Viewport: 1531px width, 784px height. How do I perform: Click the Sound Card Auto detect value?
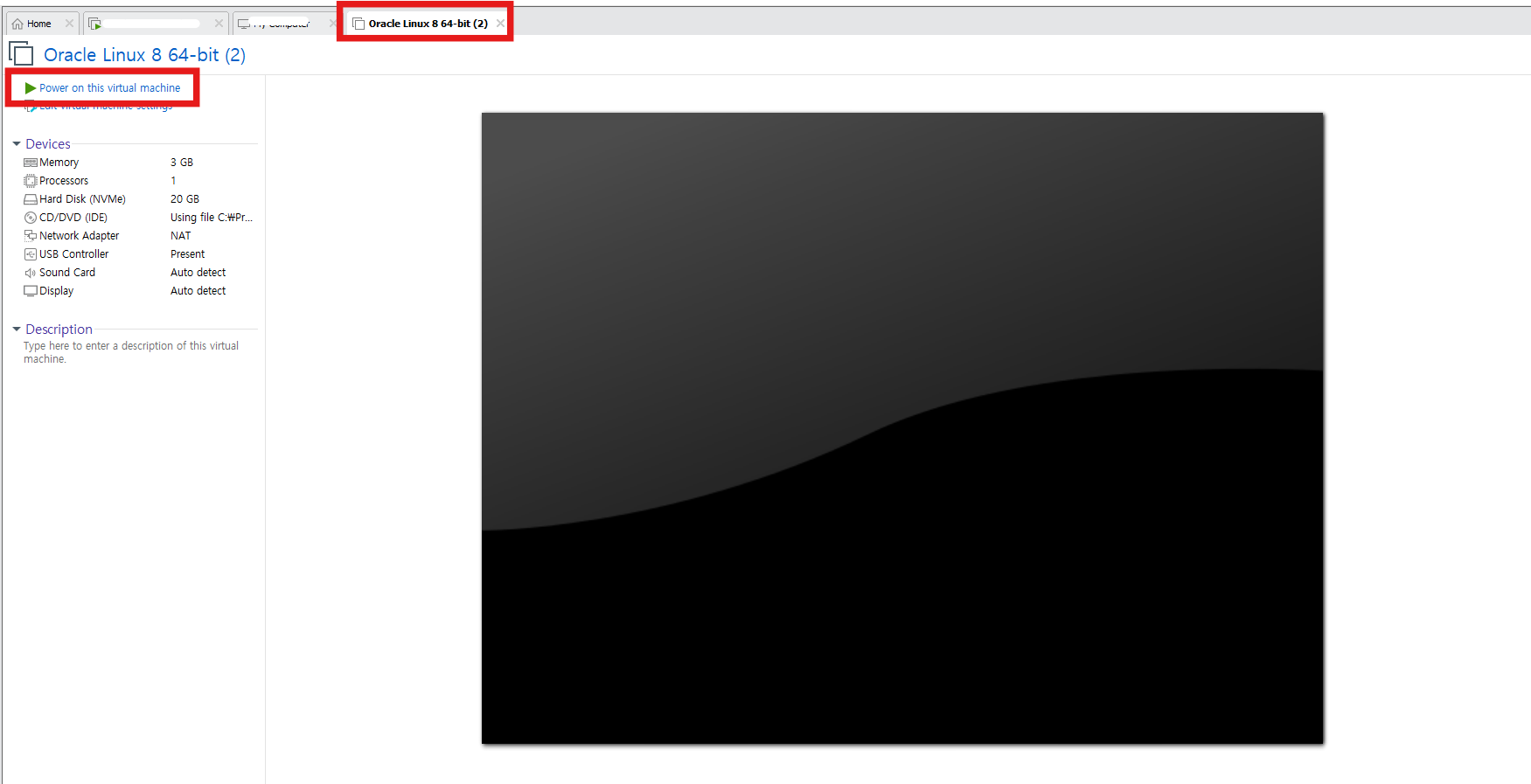[x=198, y=273]
